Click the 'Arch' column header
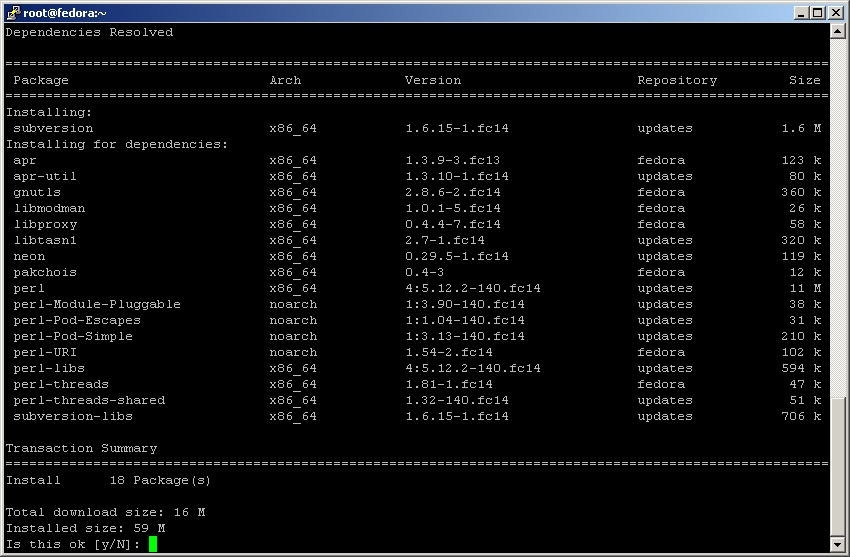Image resolution: width=850 pixels, height=557 pixels. coord(285,80)
